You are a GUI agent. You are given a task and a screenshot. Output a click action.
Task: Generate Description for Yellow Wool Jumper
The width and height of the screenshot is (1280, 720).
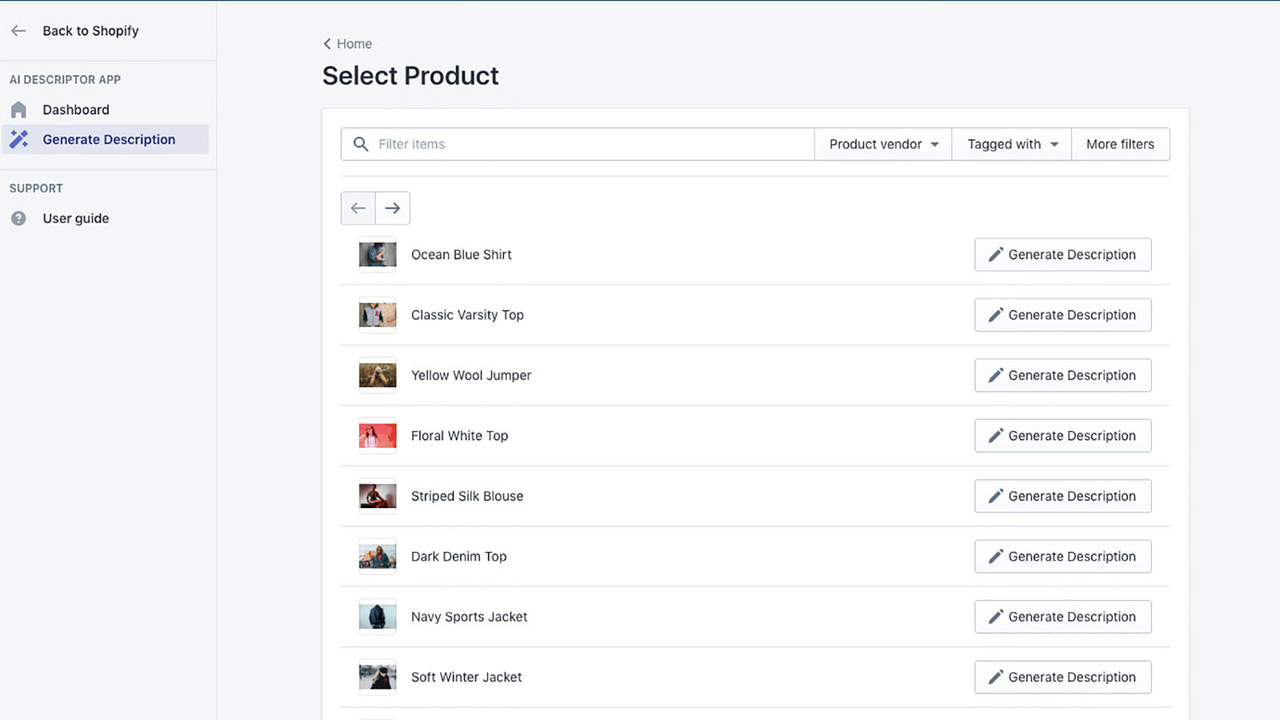pos(1062,375)
